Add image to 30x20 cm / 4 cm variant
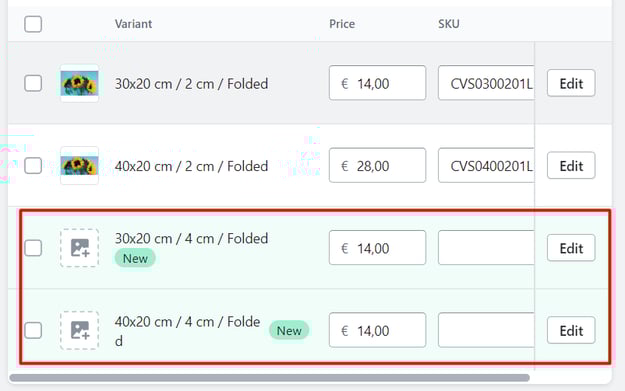The height and width of the screenshot is (391, 625). [x=80, y=248]
